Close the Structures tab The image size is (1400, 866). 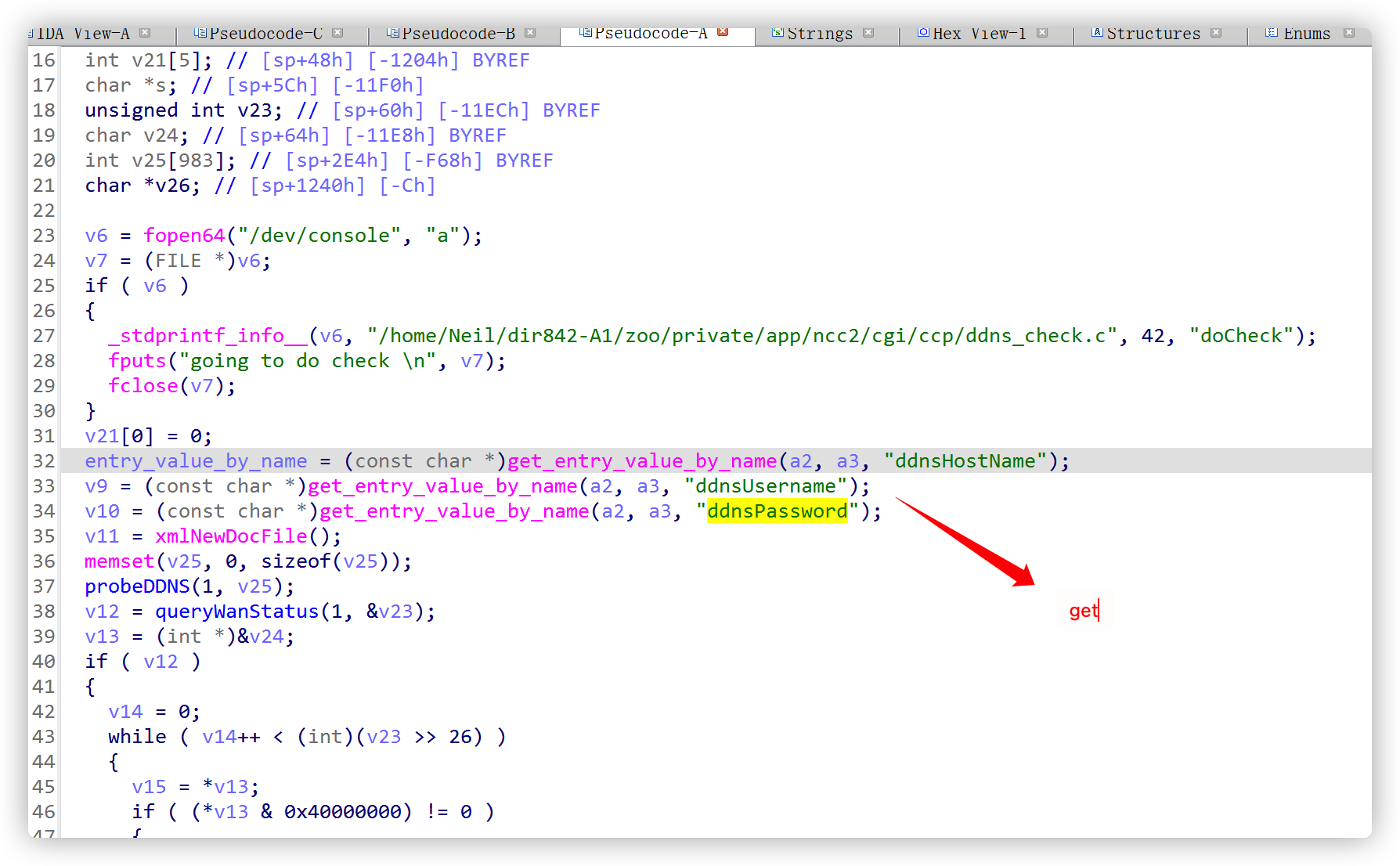(1216, 33)
